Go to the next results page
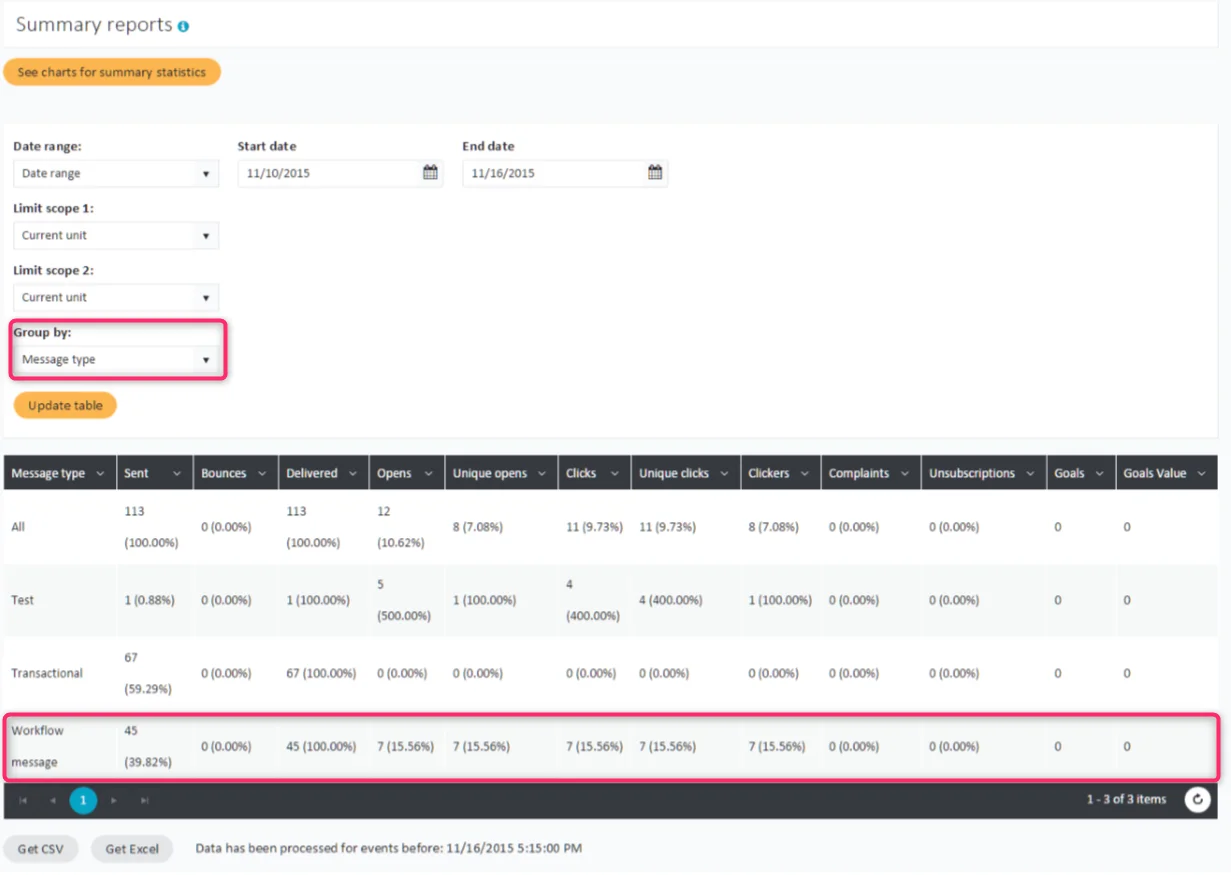The image size is (1231, 875). (x=114, y=801)
